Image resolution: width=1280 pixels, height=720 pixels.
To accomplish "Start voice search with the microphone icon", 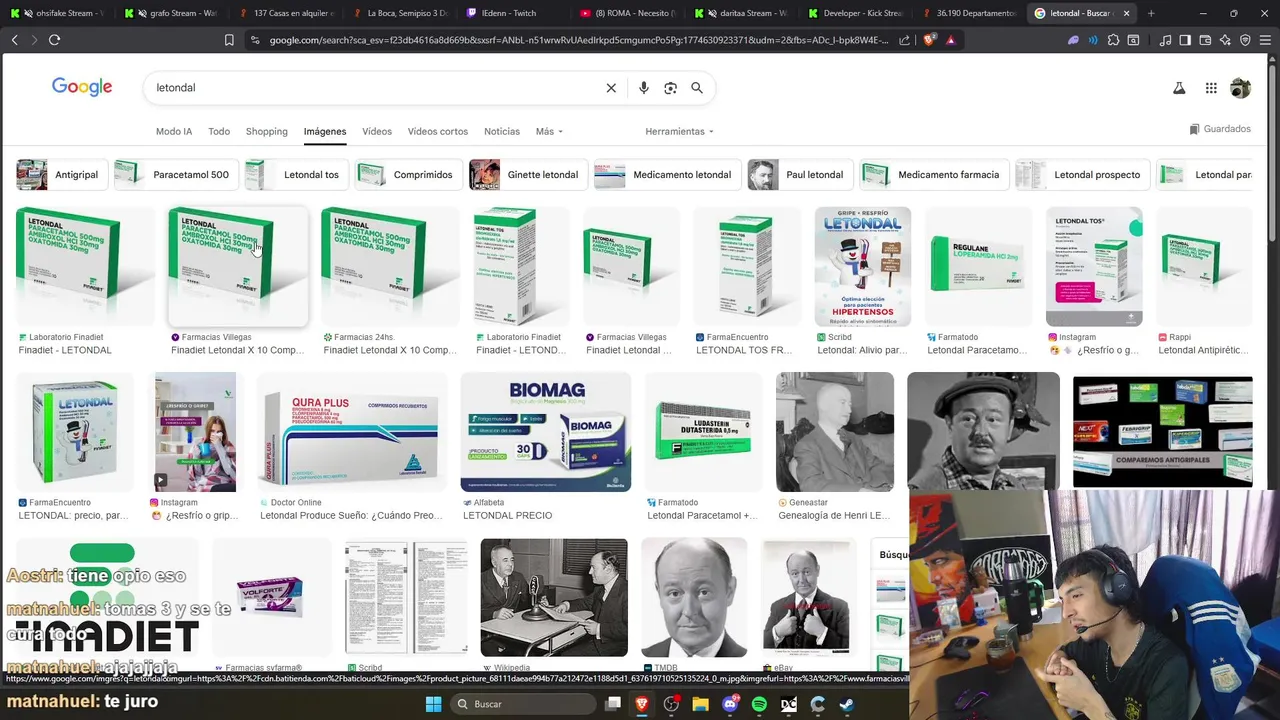I will [x=644, y=88].
